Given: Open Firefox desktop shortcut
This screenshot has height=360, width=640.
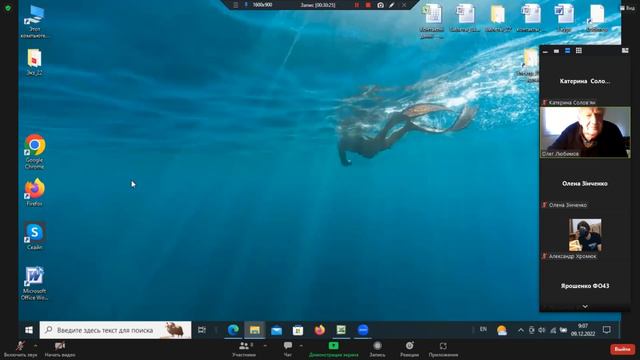Looking at the screenshot, I should point(35,192).
